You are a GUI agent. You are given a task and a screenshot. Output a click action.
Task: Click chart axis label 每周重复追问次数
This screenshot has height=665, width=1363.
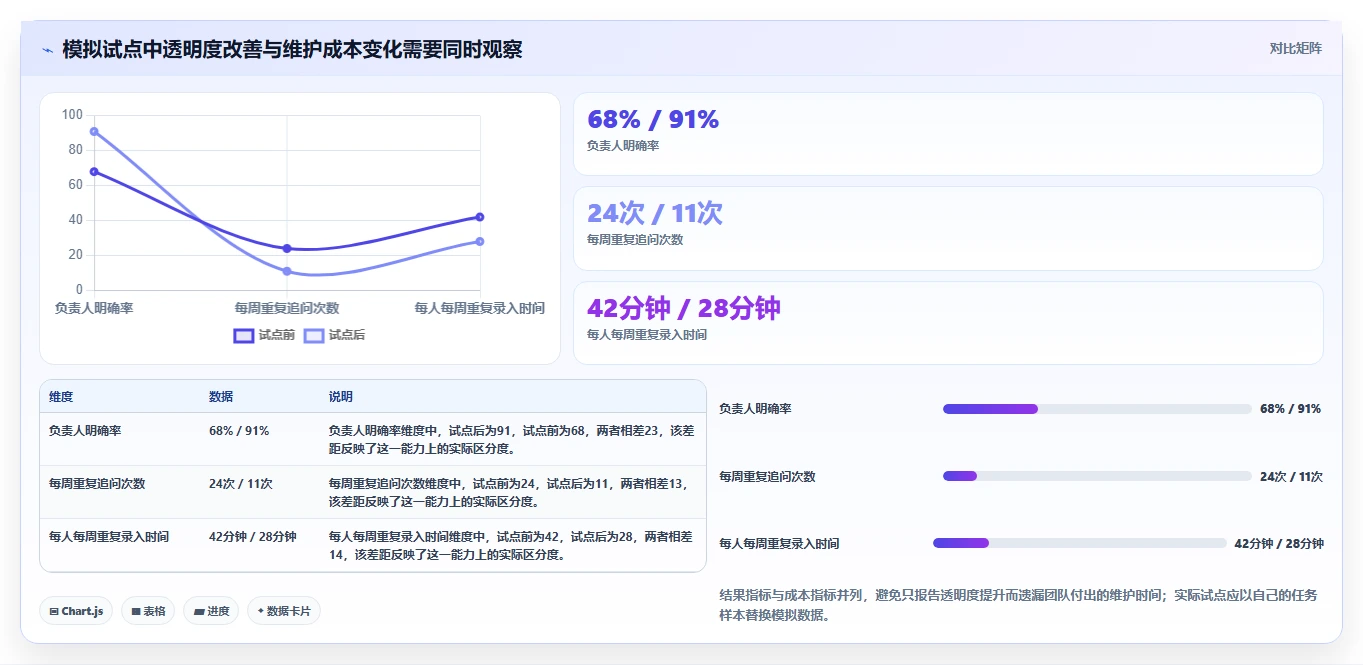tap(287, 308)
